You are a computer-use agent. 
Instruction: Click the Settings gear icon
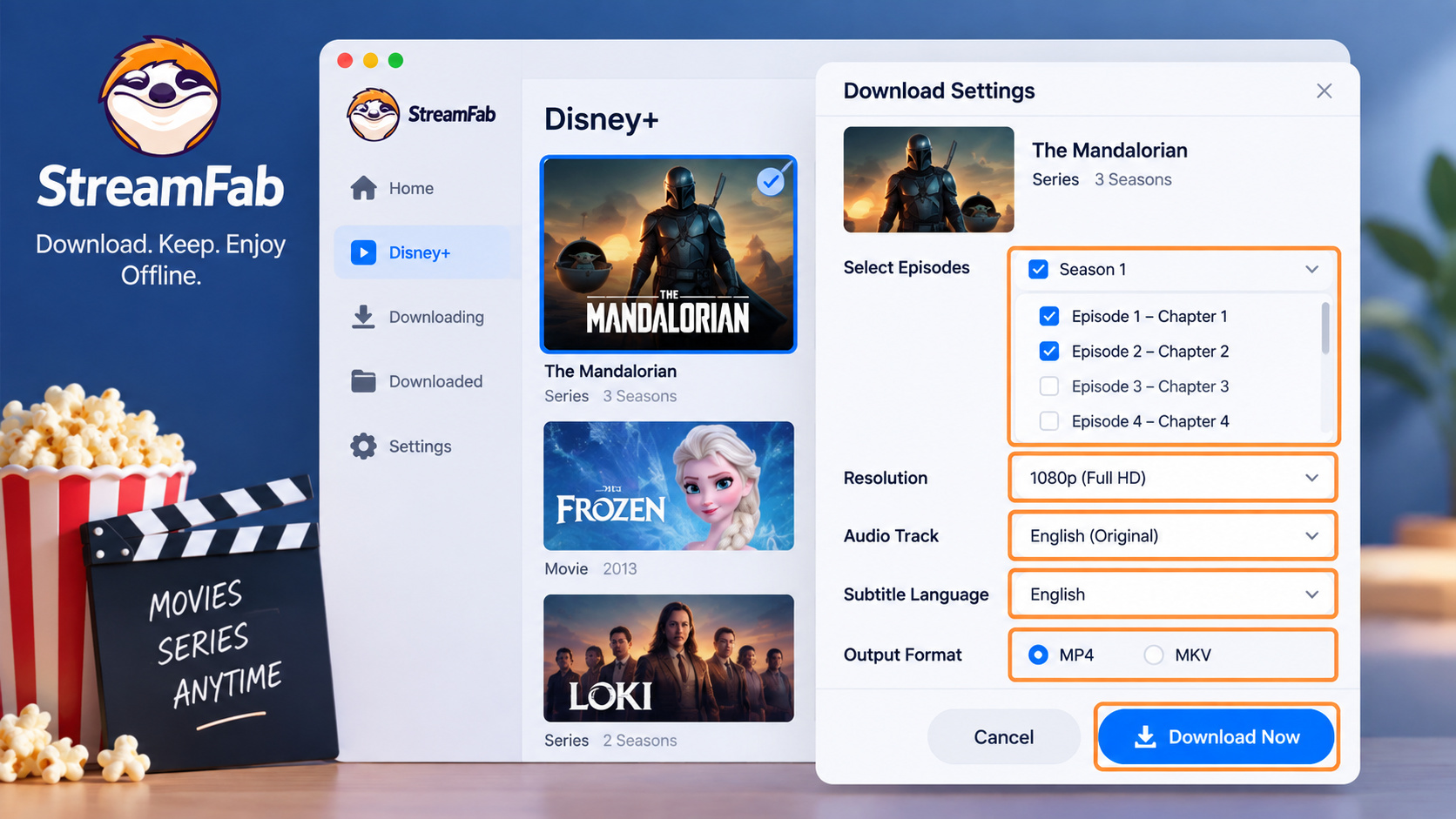pos(363,446)
